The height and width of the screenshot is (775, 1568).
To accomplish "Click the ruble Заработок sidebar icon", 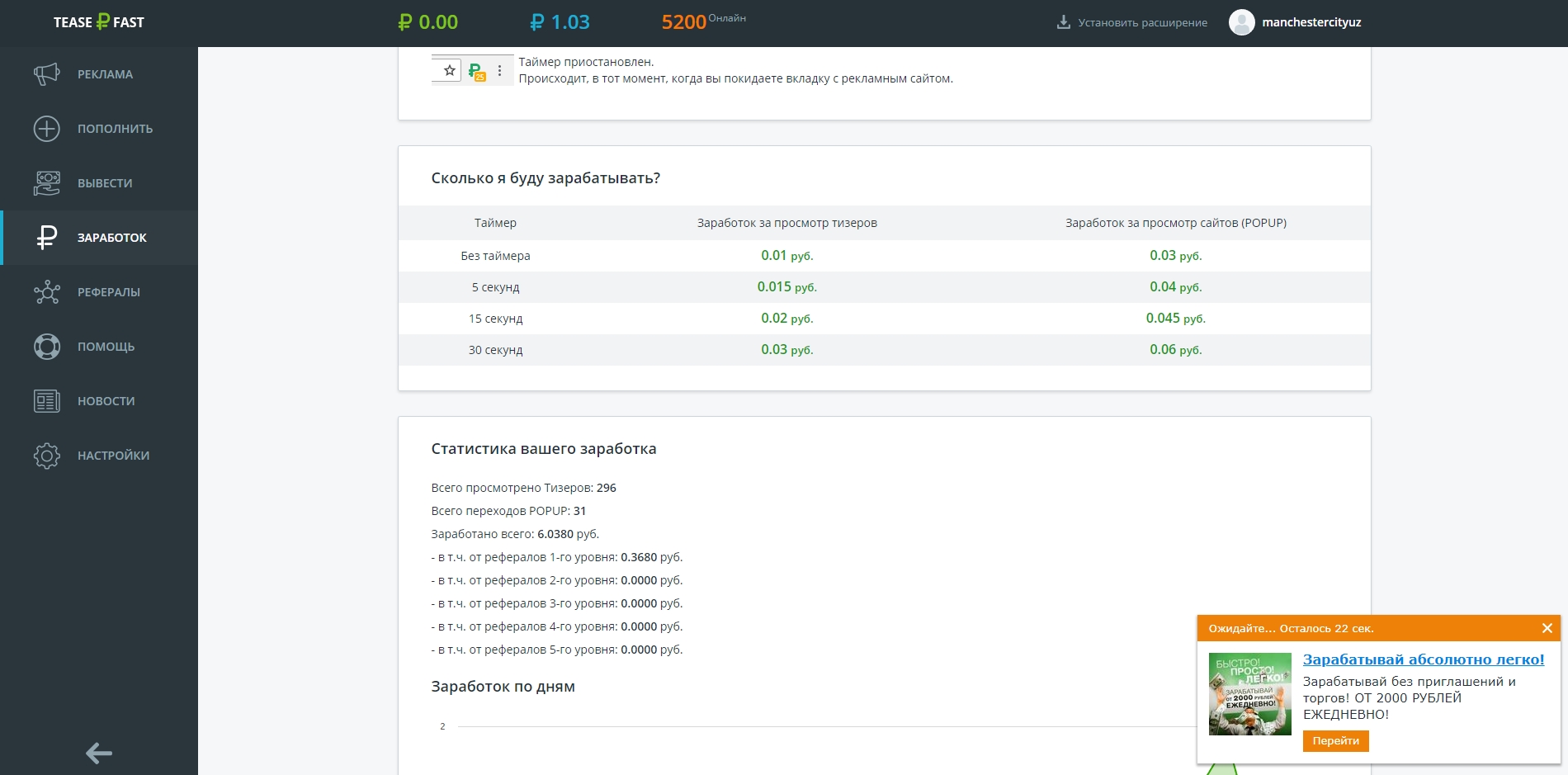I will tap(47, 238).
